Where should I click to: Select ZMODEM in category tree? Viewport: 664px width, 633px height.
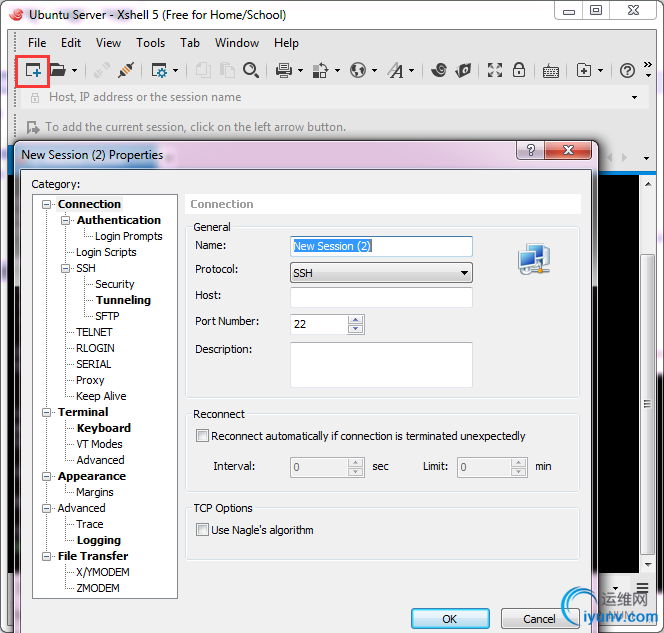click(98, 588)
